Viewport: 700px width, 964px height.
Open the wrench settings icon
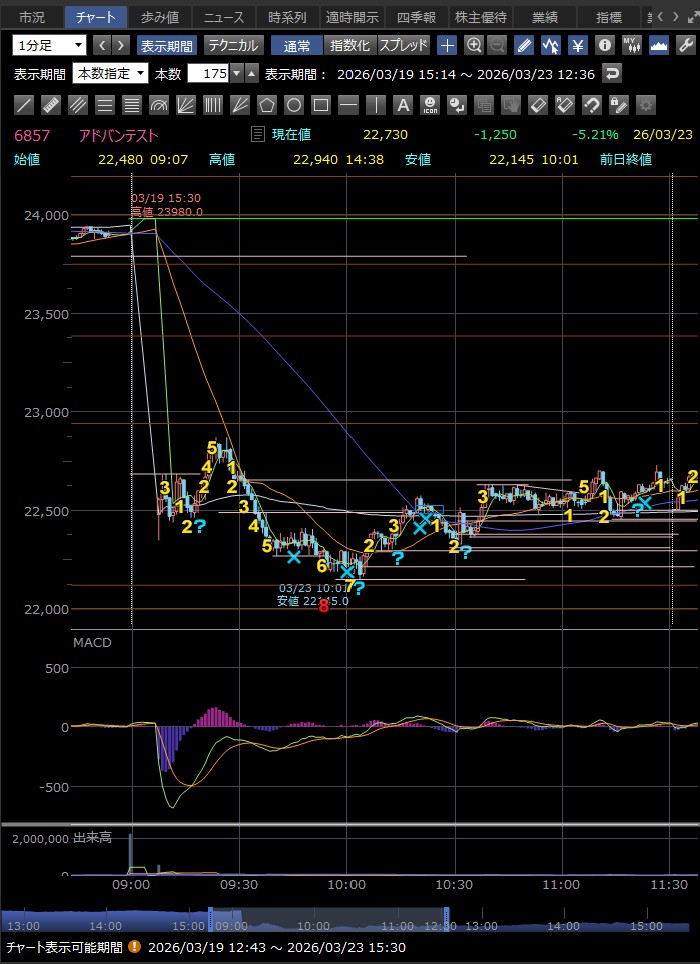click(x=686, y=45)
